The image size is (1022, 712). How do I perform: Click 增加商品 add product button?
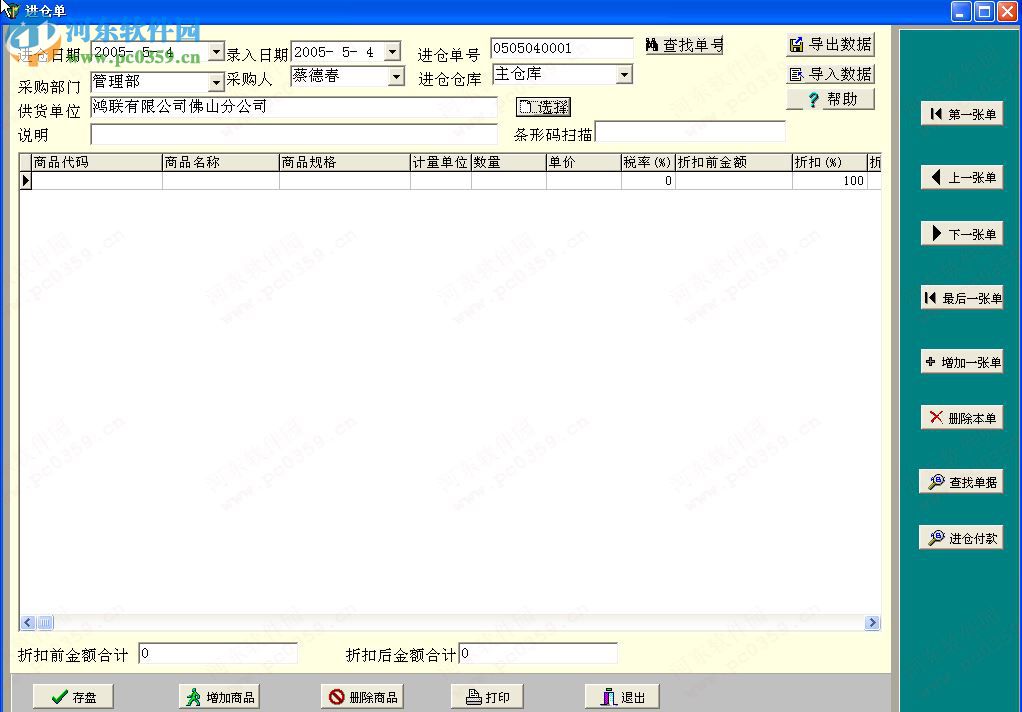pos(220,697)
